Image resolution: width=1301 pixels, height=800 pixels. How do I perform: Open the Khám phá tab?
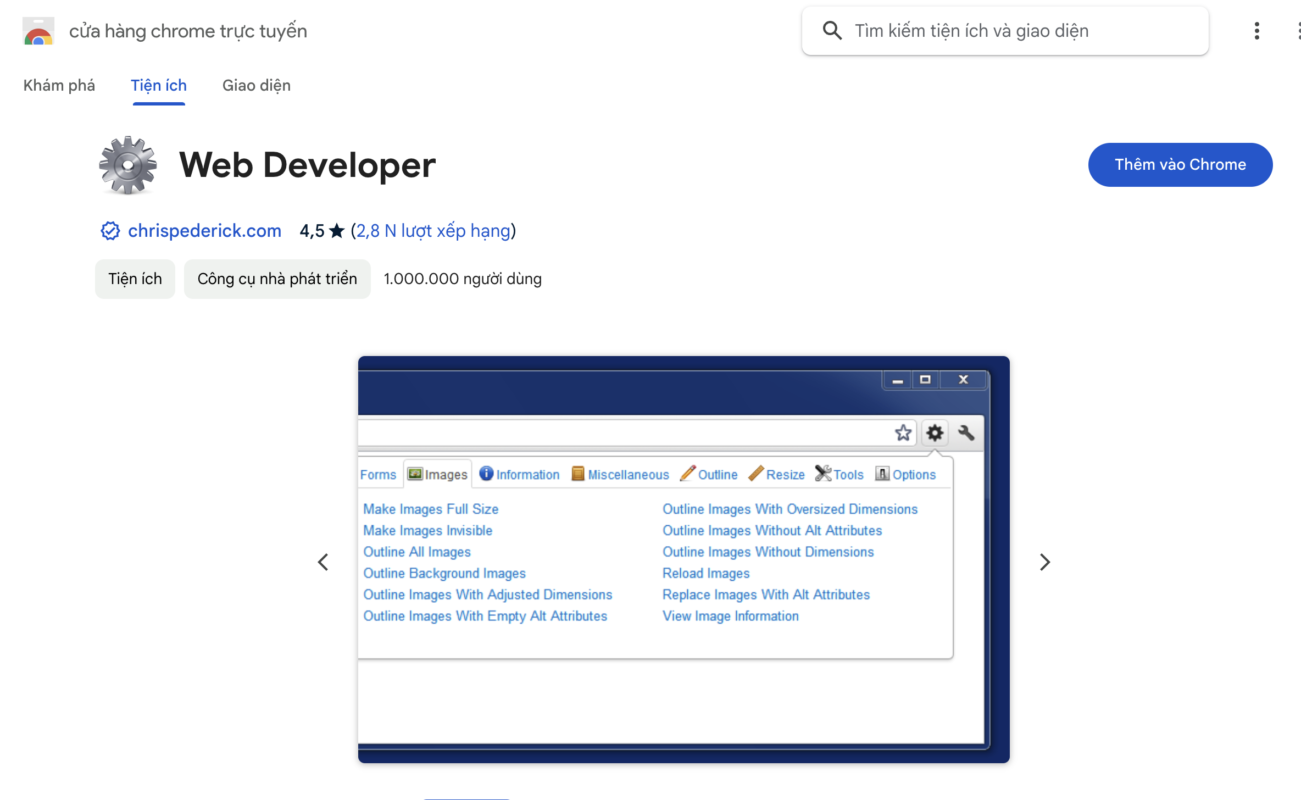coord(59,85)
